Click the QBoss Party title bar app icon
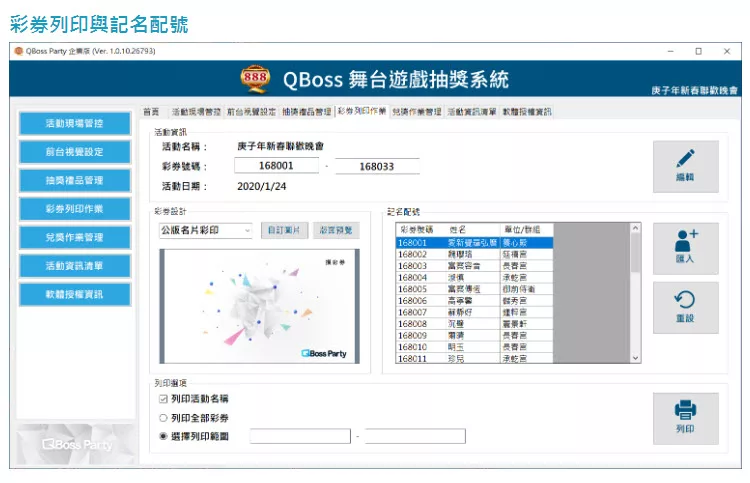 click(17, 50)
